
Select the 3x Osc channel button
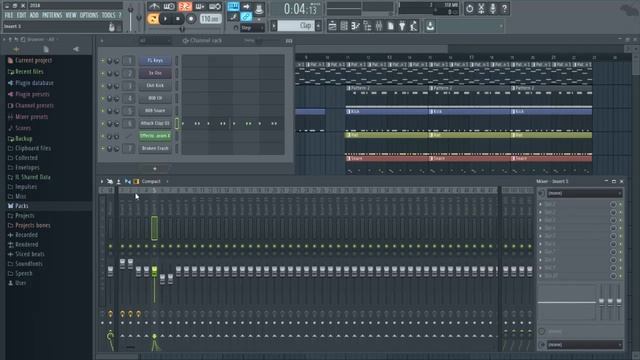pos(155,73)
